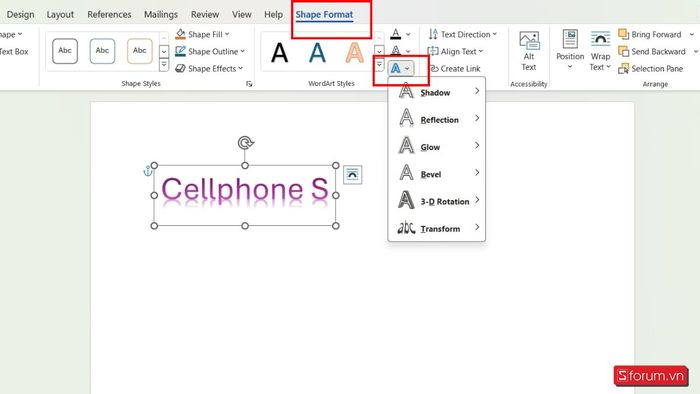Expand the WordArt Styles gallery

click(x=379, y=65)
